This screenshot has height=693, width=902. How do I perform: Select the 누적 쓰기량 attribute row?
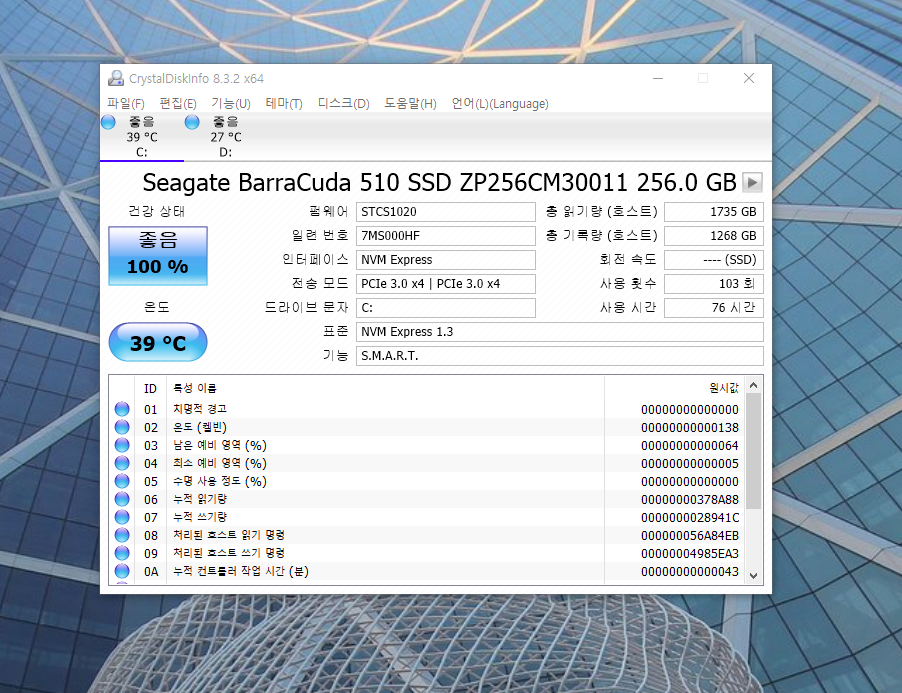click(x=427, y=517)
